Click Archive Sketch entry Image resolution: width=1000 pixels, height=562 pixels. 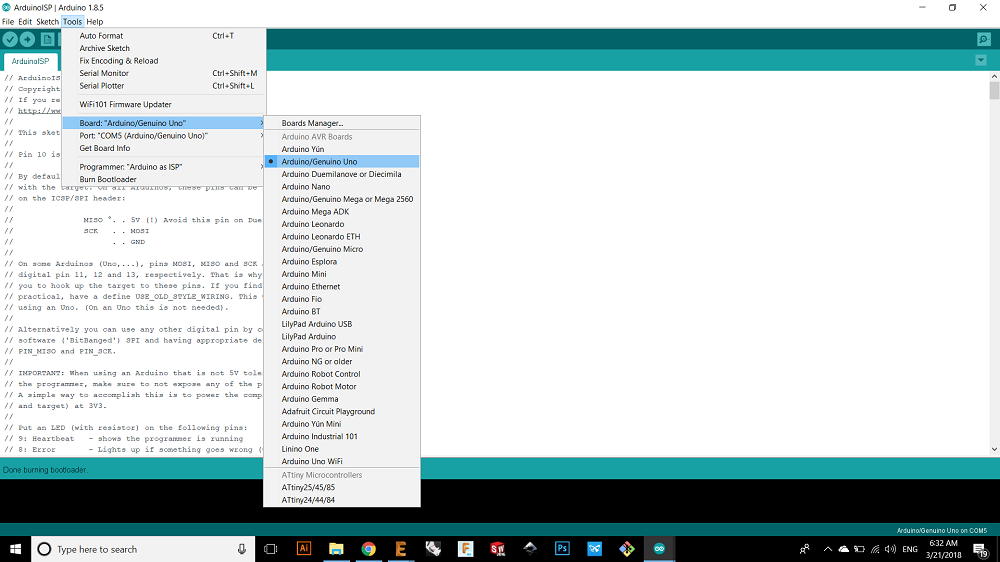coord(164,48)
